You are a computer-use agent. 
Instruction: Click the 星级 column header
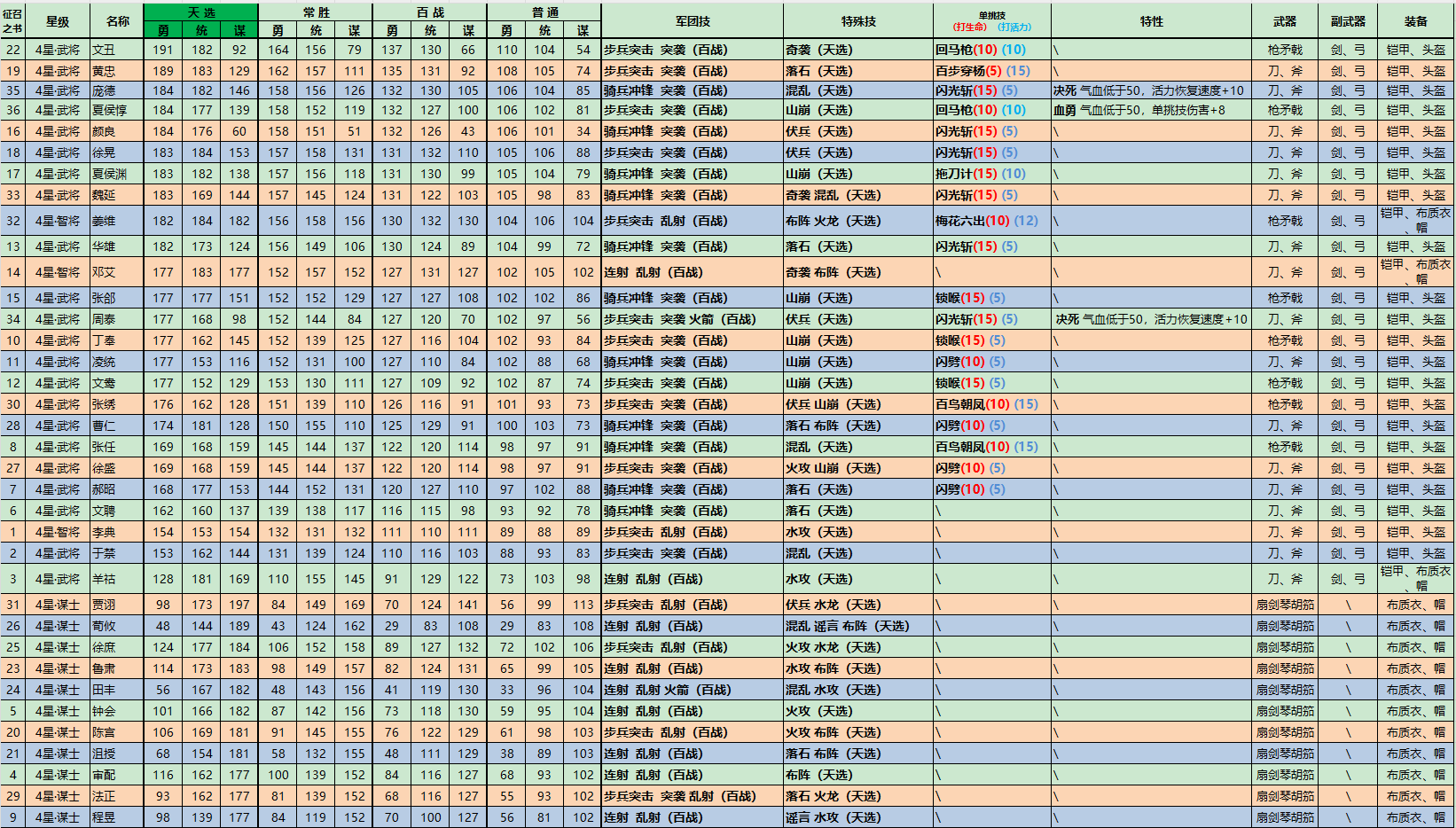[x=58, y=21]
